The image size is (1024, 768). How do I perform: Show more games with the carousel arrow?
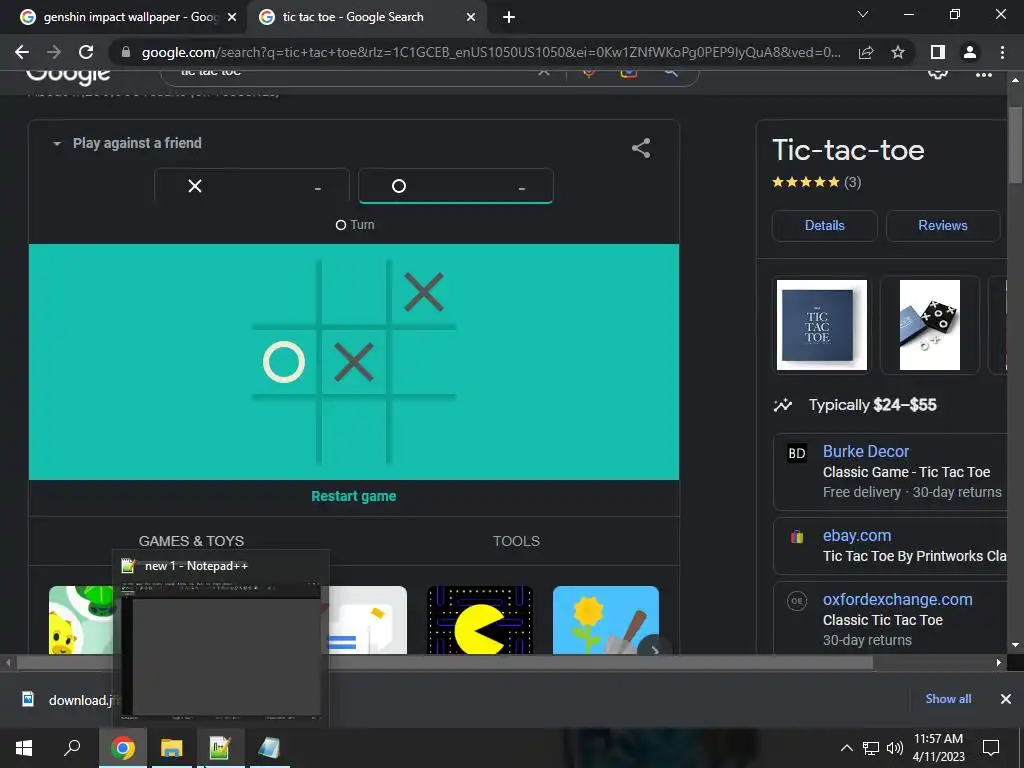pos(654,649)
